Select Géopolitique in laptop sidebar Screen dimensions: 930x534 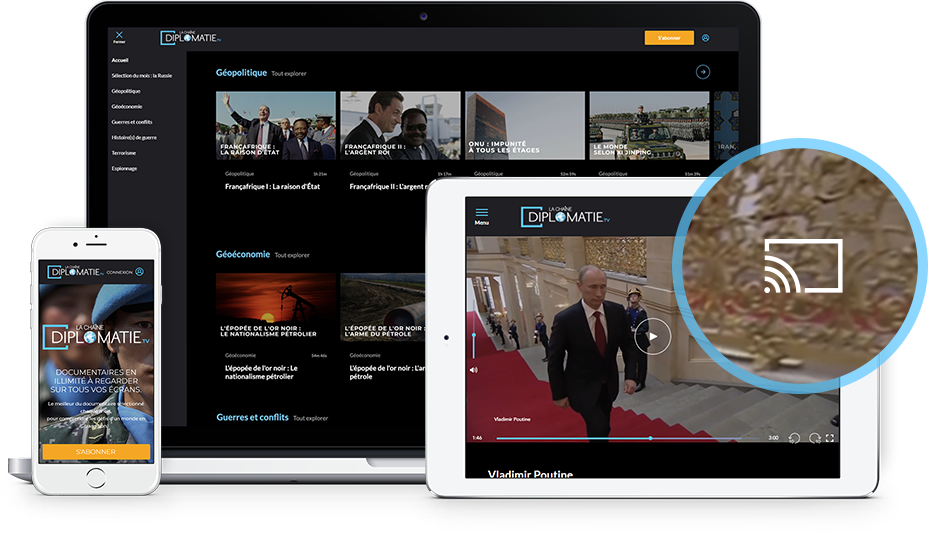[126, 91]
